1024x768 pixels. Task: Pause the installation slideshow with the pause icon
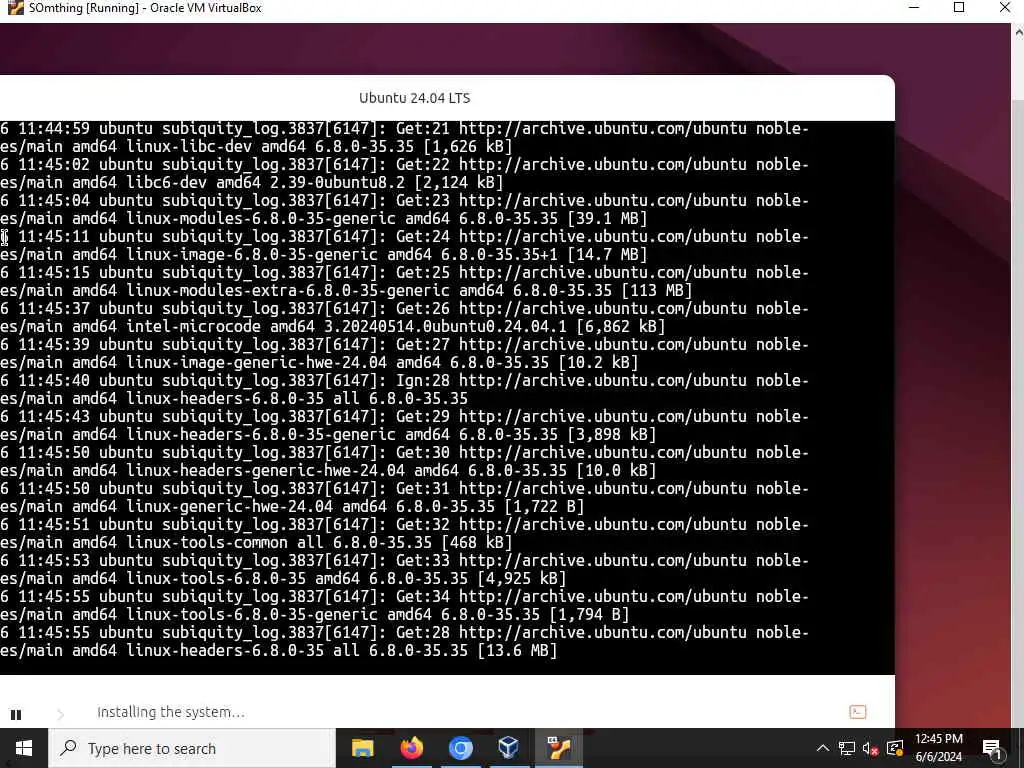(x=16, y=714)
